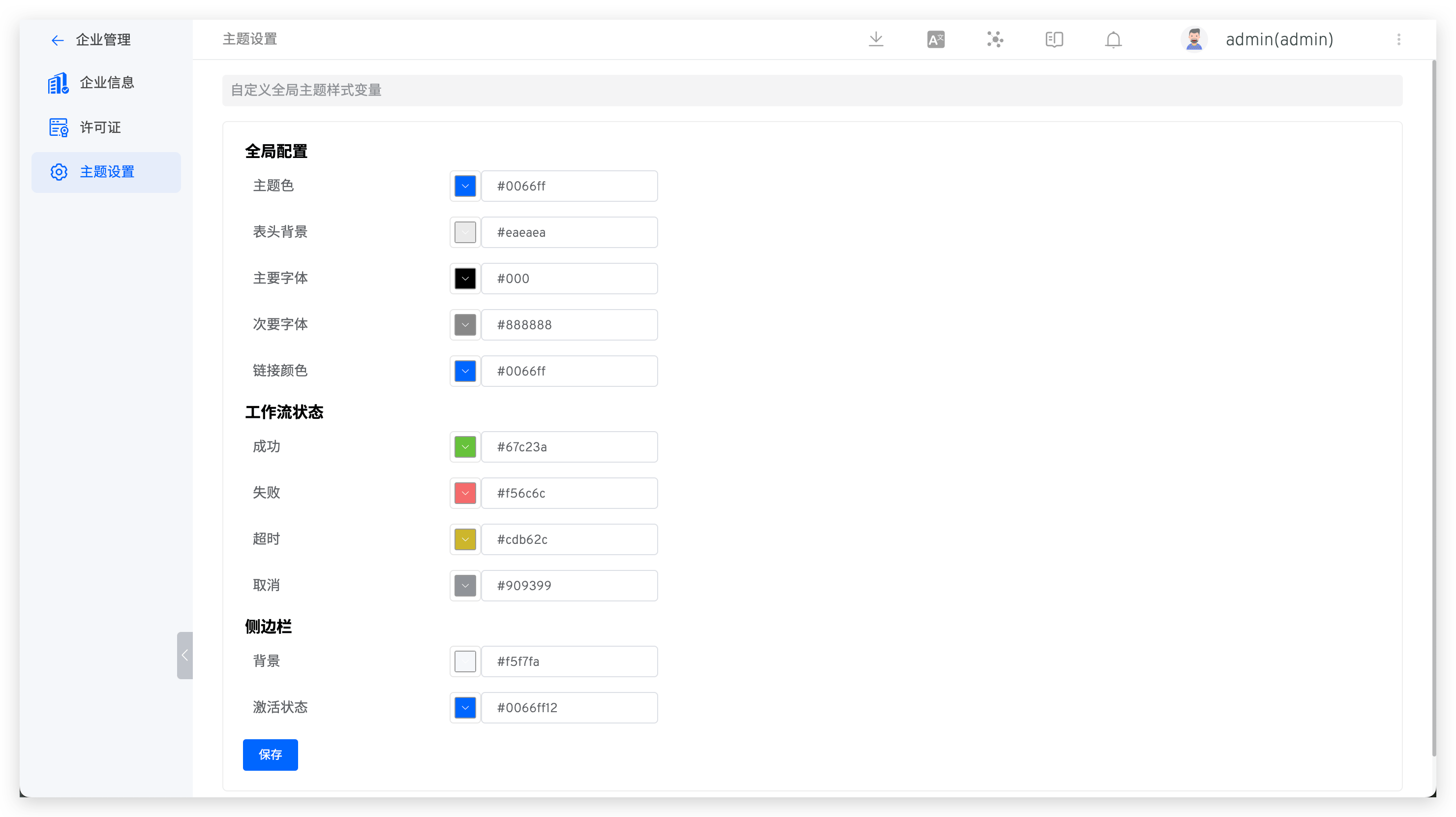Open the documentation book icon
This screenshot has width=1456, height=817.
1054,39
